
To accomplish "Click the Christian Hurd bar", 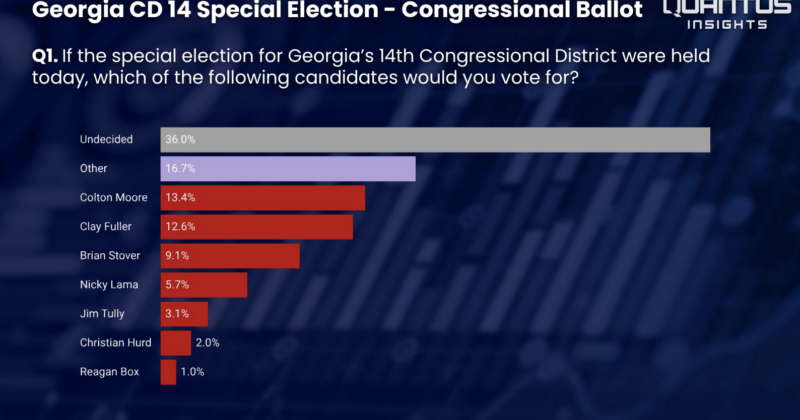I will [176, 343].
